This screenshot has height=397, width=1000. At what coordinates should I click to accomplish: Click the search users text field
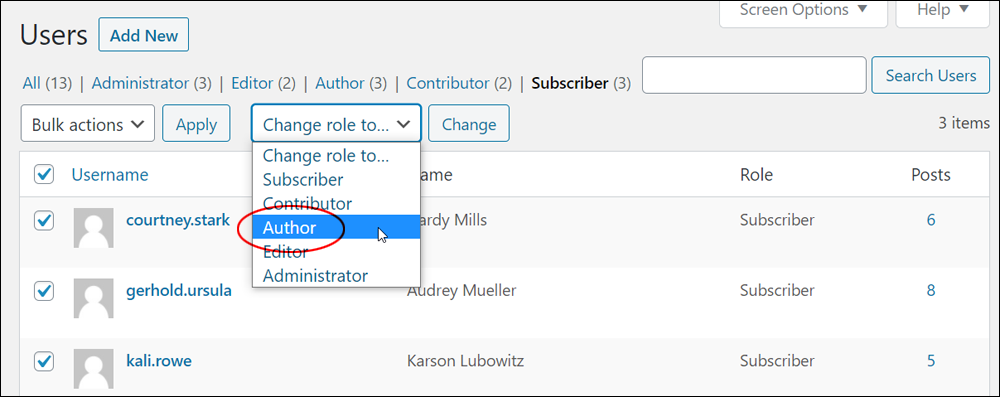754,75
